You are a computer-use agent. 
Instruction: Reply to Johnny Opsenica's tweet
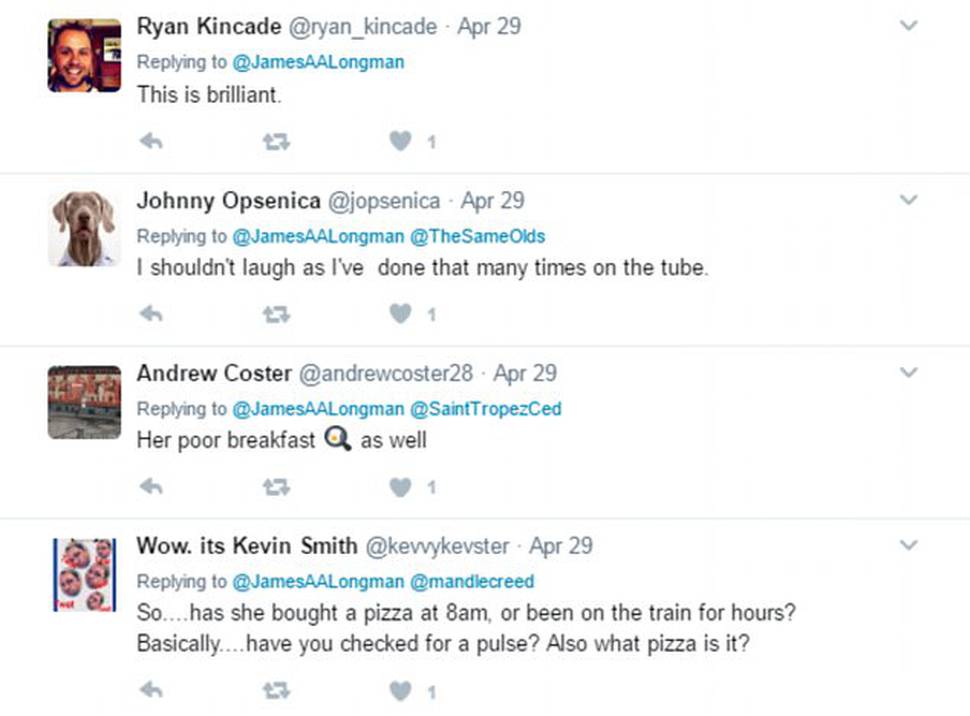pos(151,314)
